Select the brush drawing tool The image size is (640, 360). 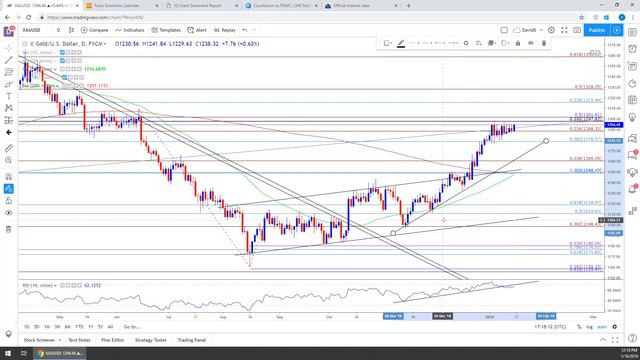(x=9, y=84)
